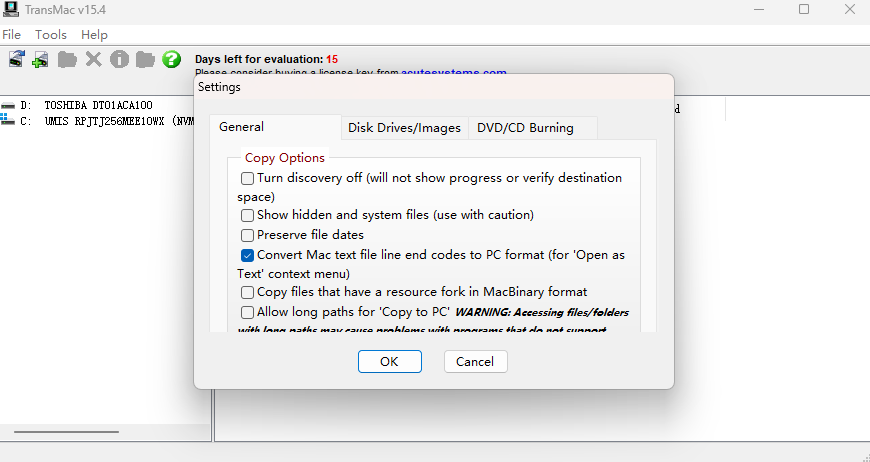Click the green plus new disk image icon
Viewport: 870px width, 462px height.
pos(41,60)
